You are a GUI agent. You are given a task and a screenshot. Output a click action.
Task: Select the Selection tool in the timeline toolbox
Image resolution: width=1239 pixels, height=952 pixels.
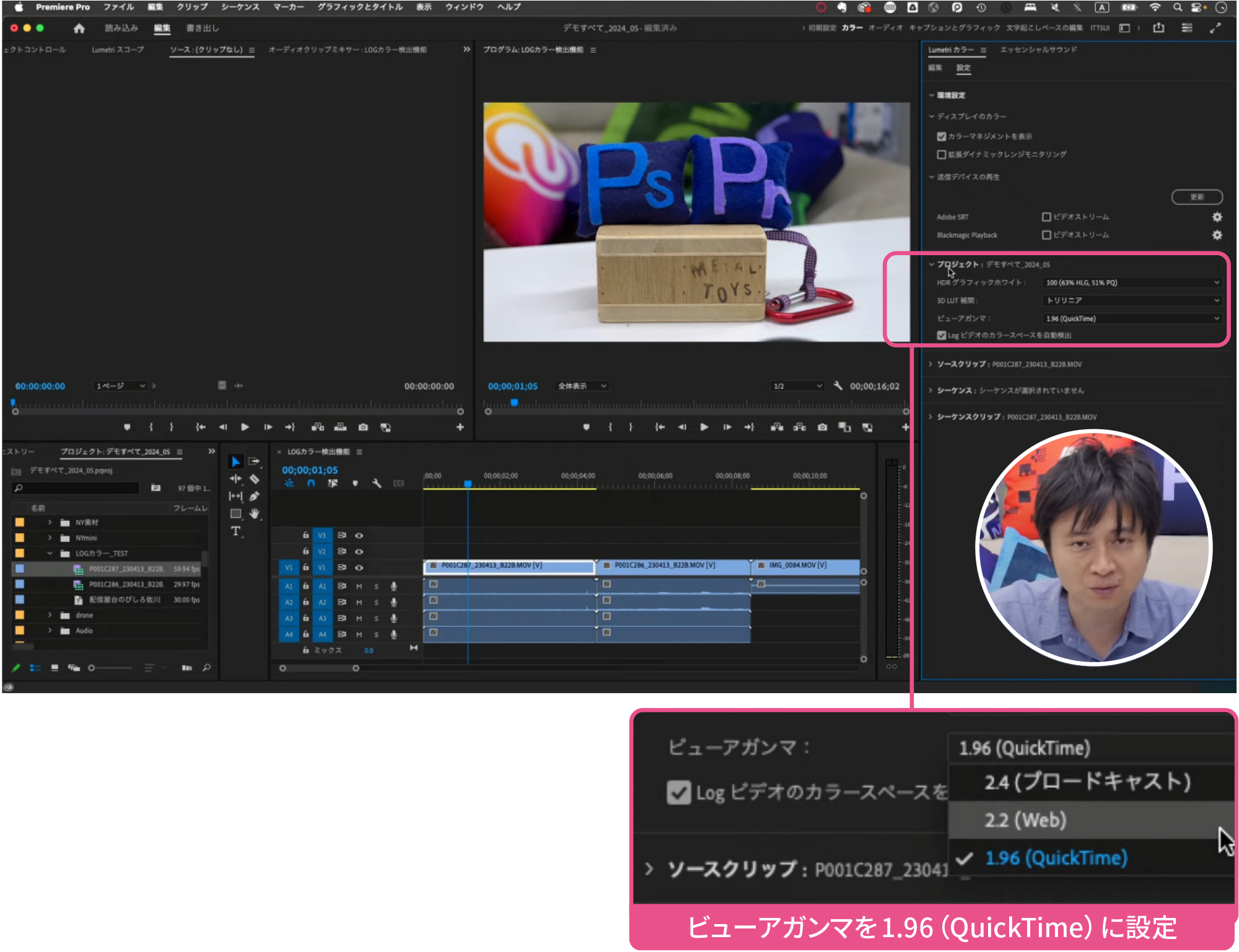(x=235, y=462)
